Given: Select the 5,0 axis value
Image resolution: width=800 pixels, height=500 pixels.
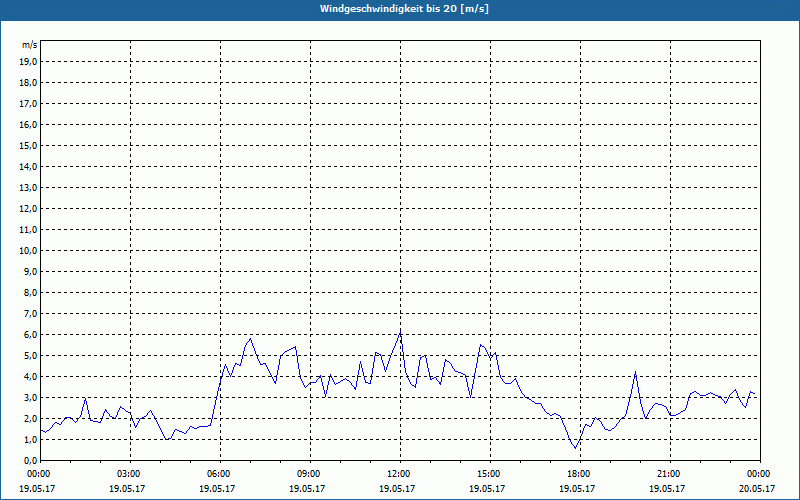Looking at the screenshot, I should [x=30, y=356].
